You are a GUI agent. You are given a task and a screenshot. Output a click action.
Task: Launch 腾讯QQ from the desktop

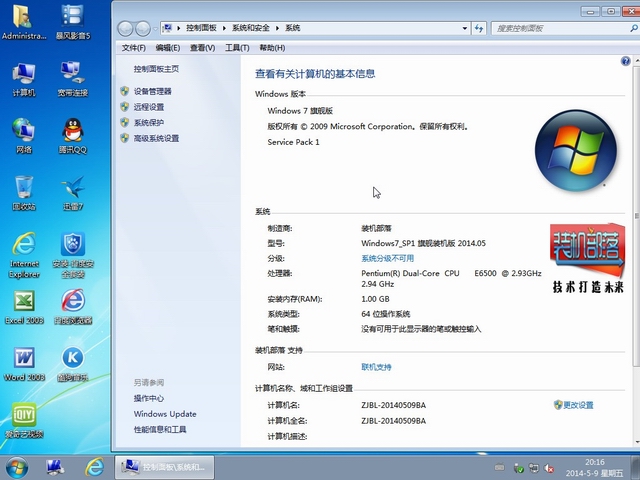[73, 136]
